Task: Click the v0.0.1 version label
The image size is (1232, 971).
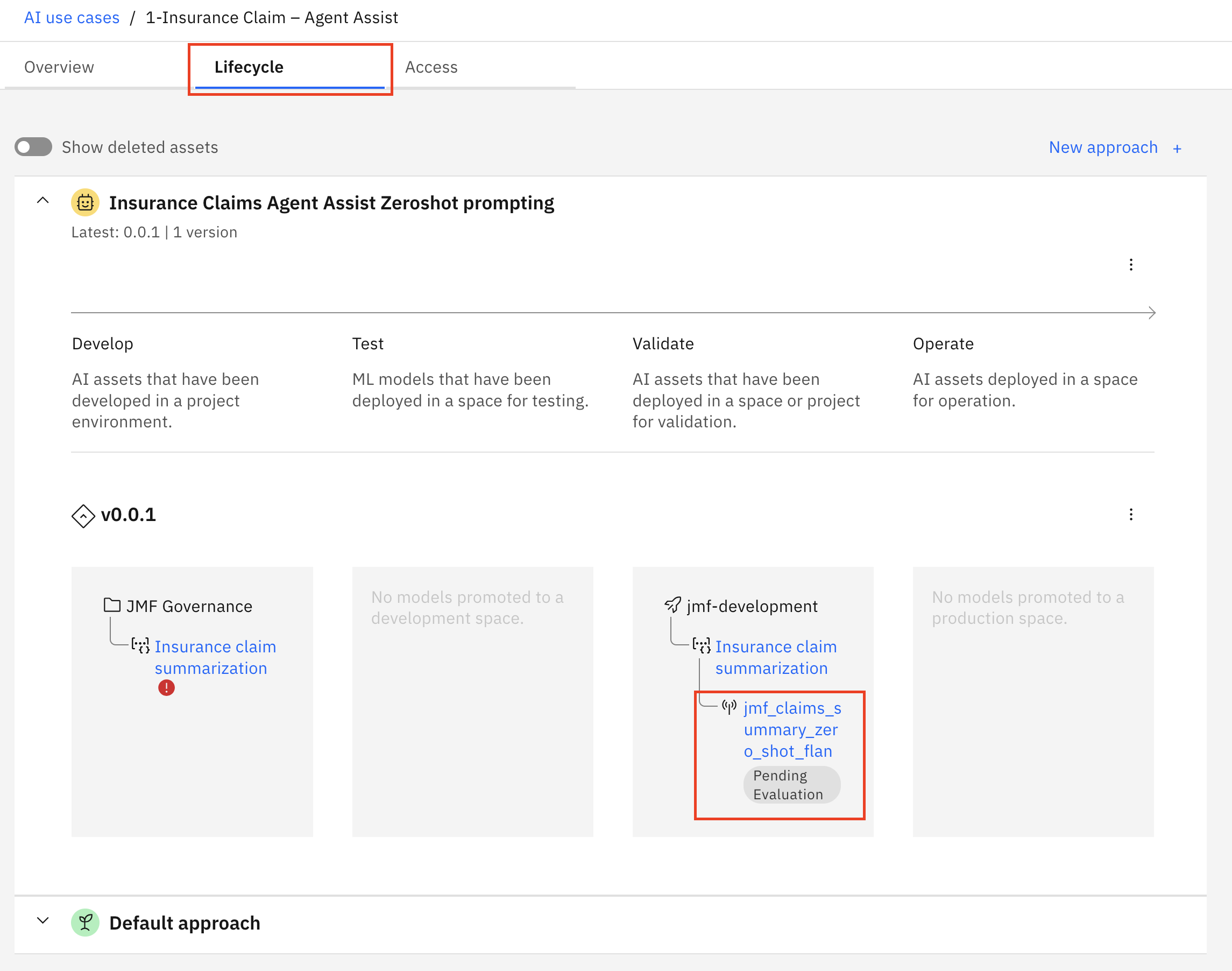Action: coord(129,515)
